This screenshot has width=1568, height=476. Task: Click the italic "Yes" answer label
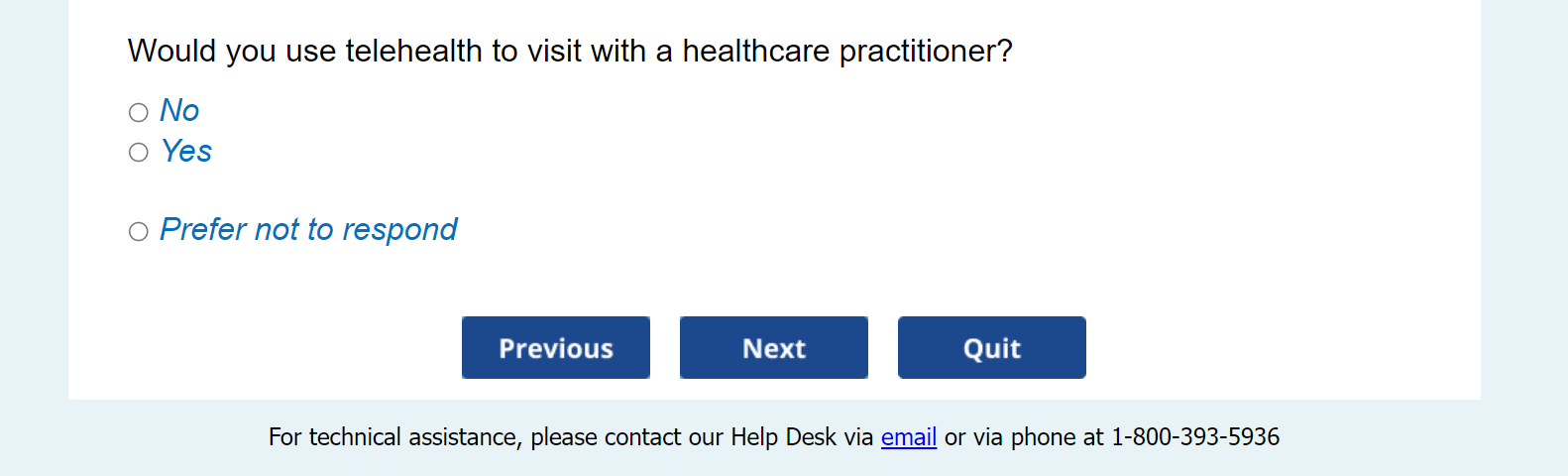[x=186, y=151]
